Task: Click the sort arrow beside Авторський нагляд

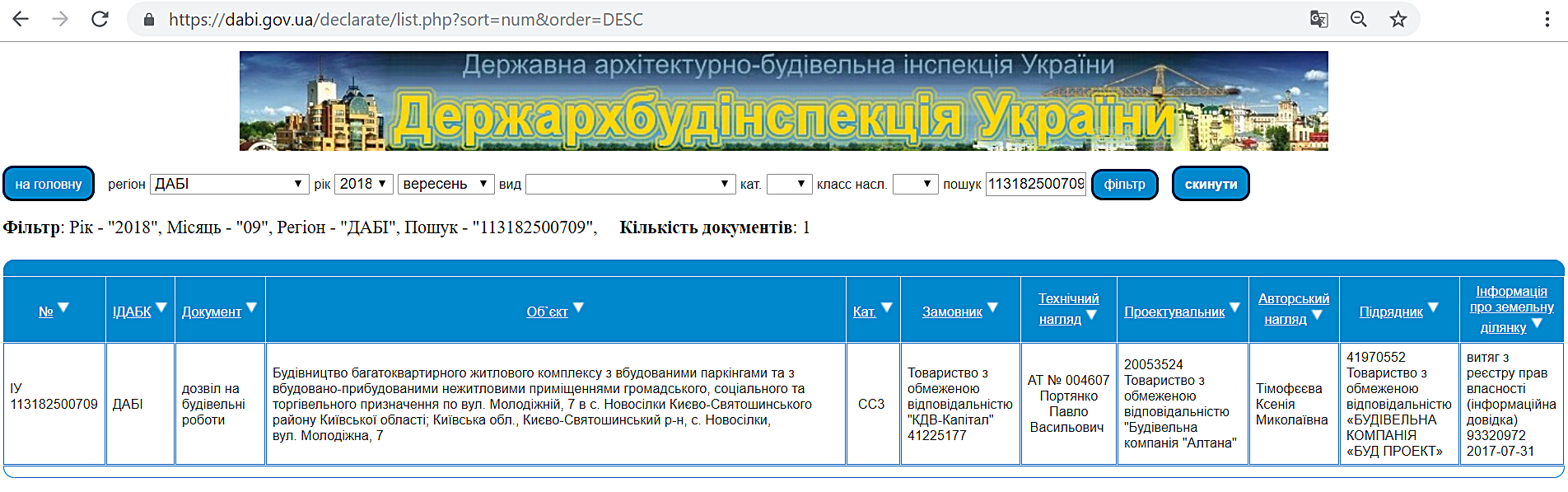Action: [1317, 315]
